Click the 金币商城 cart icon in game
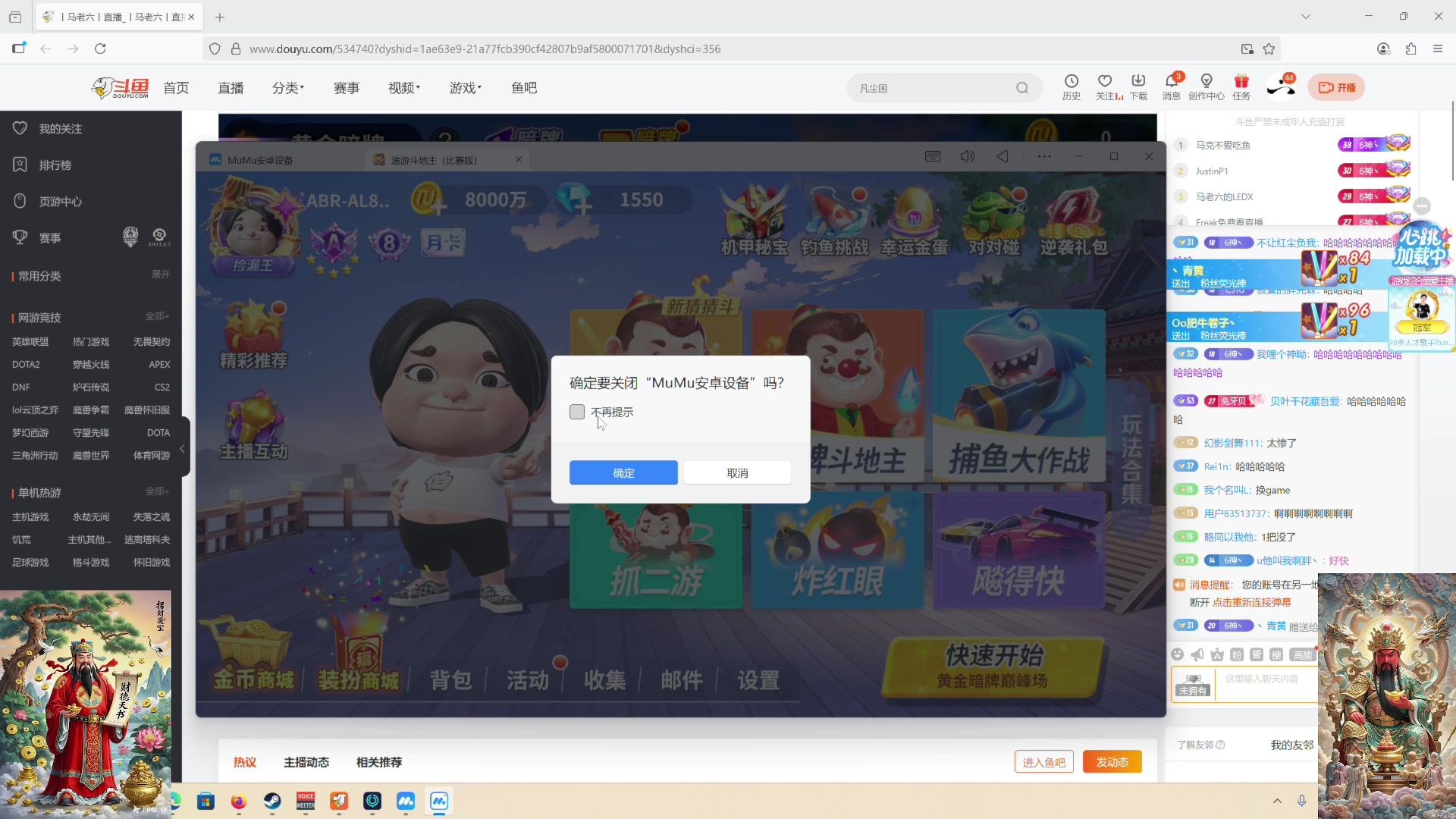Screen dimensions: 1456x819 click(x=253, y=653)
